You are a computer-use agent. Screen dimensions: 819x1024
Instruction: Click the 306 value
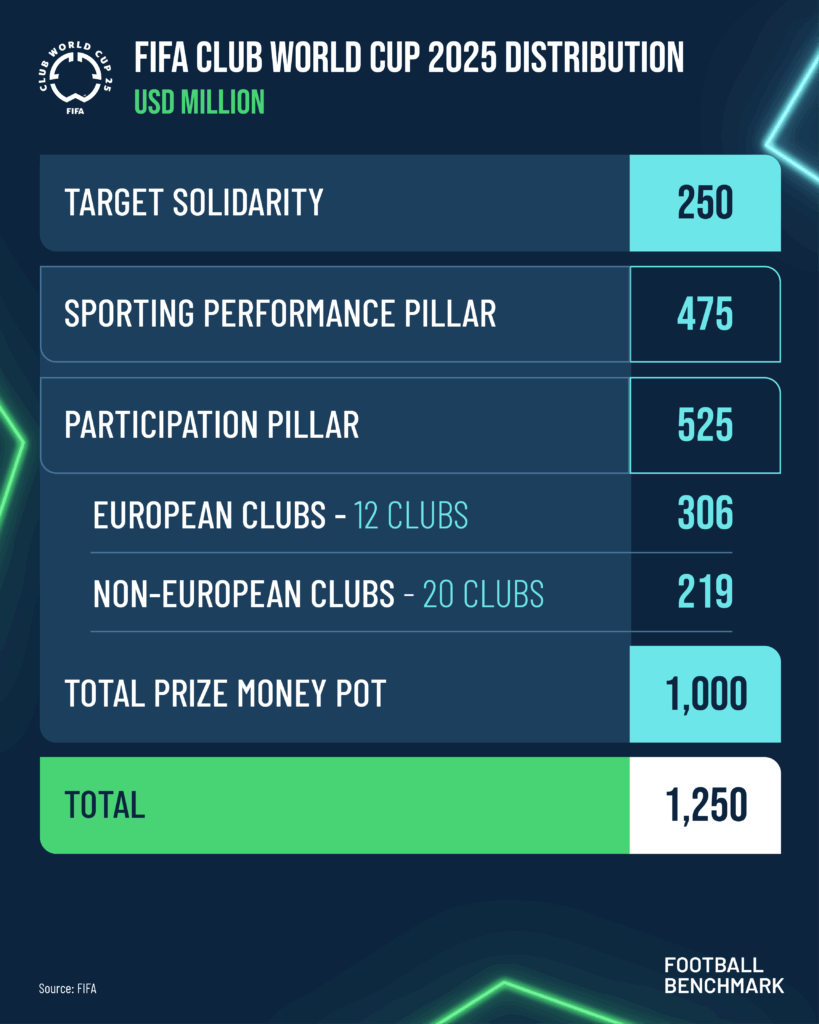point(705,513)
